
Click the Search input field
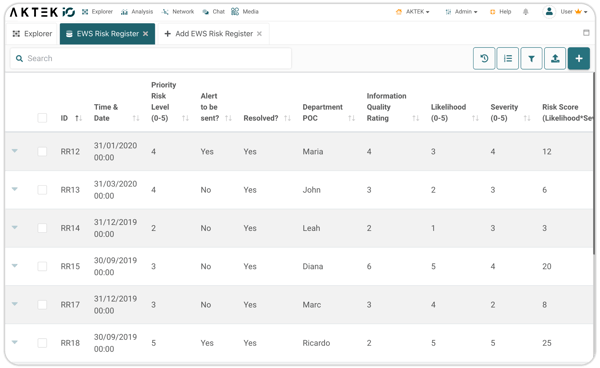click(151, 59)
